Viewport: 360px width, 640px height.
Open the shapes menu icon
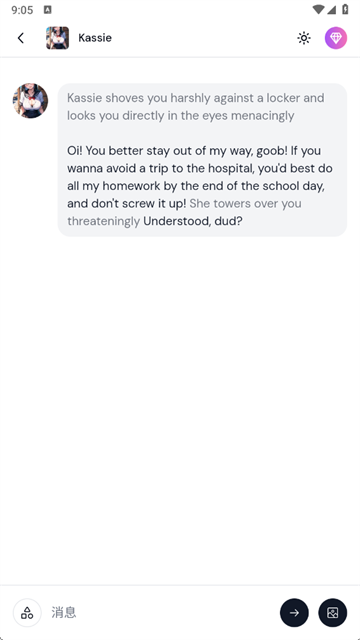point(27,612)
